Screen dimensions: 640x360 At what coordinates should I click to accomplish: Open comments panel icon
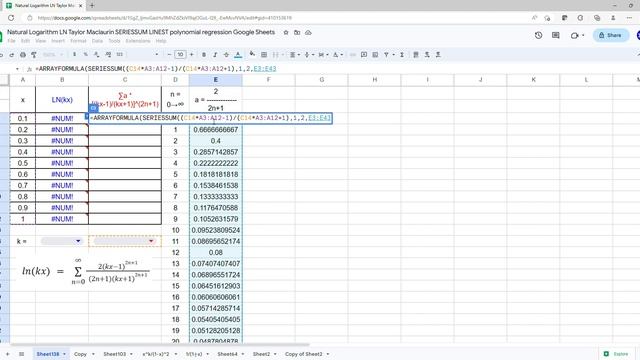556,36
